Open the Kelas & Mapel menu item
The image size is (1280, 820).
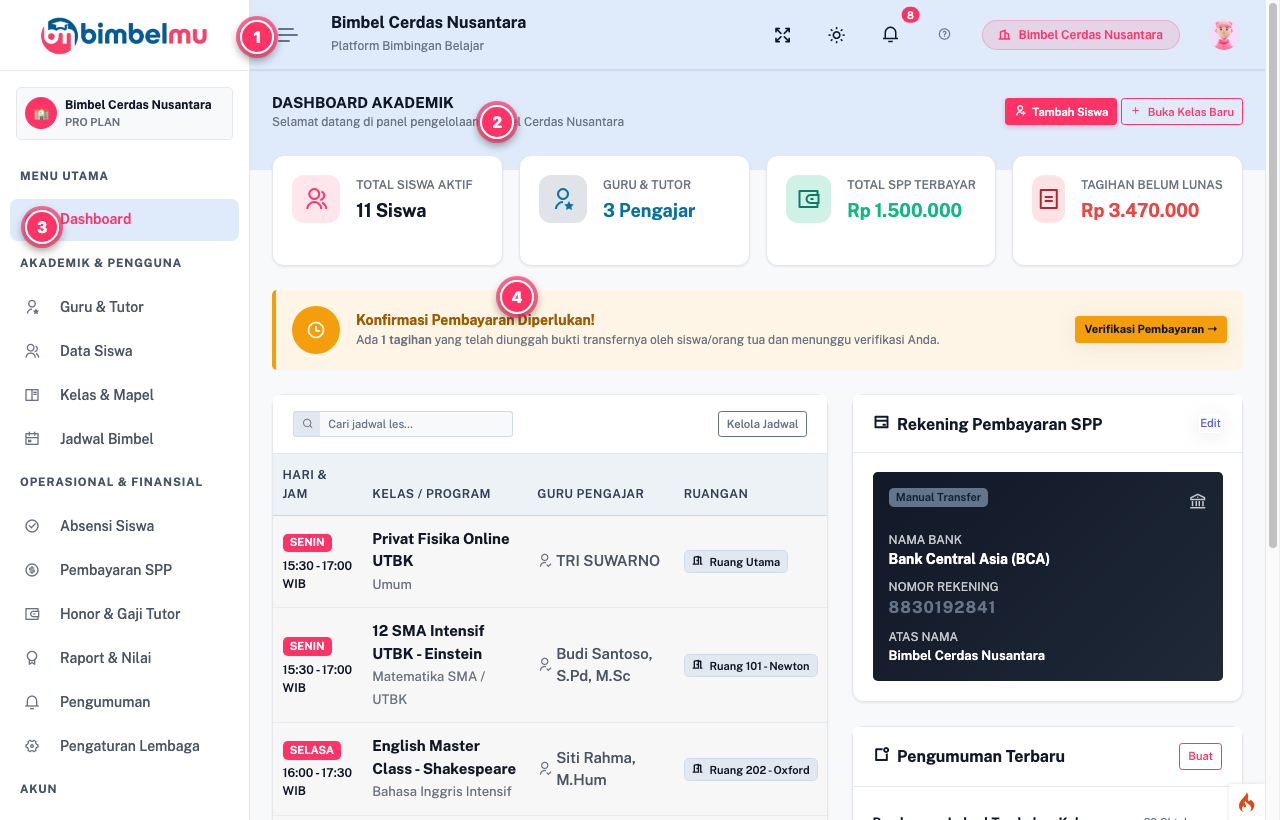[x=124, y=395]
